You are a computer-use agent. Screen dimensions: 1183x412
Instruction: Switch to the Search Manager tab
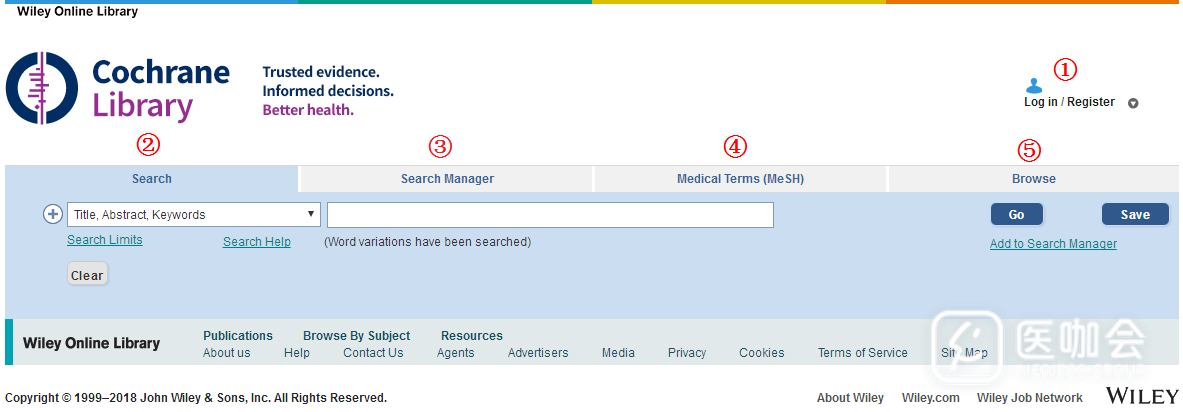click(x=447, y=179)
